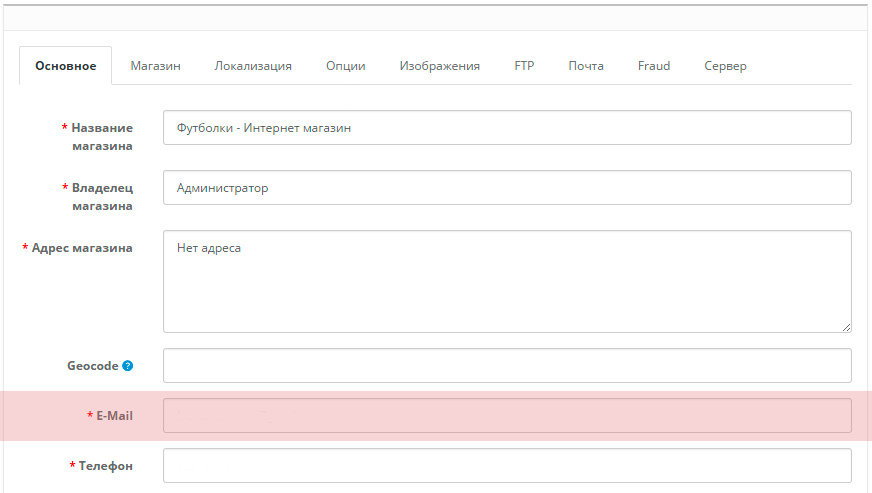Click the Geocode label text
The width and height of the screenshot is (872, 493).
[92, 366]
